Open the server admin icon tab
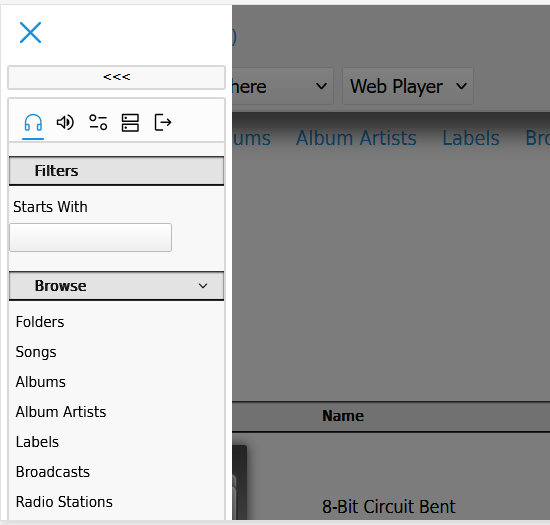 [130, 123]
